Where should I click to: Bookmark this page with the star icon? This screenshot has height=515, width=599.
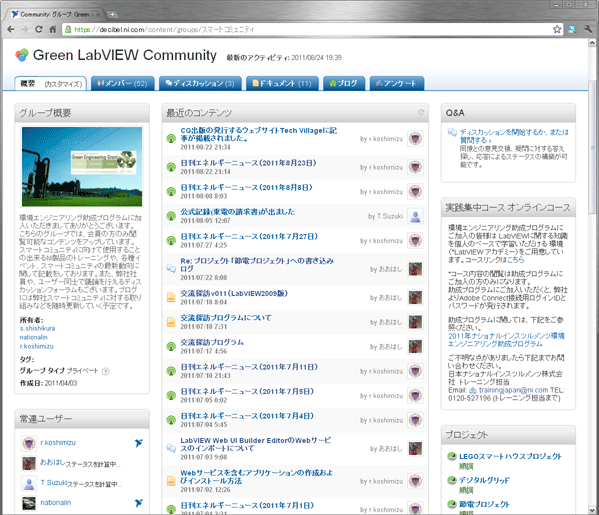557,29
